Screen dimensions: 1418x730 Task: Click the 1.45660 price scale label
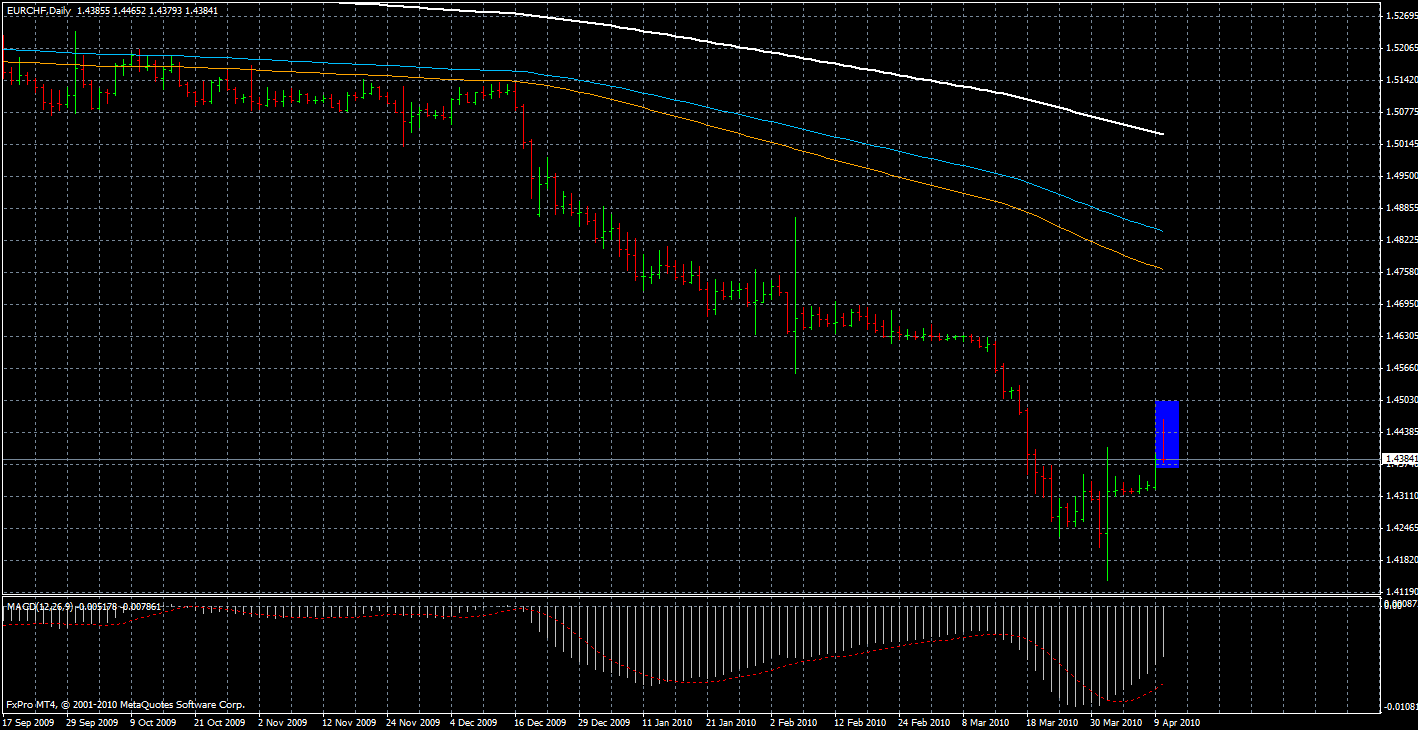(1401, 368)
